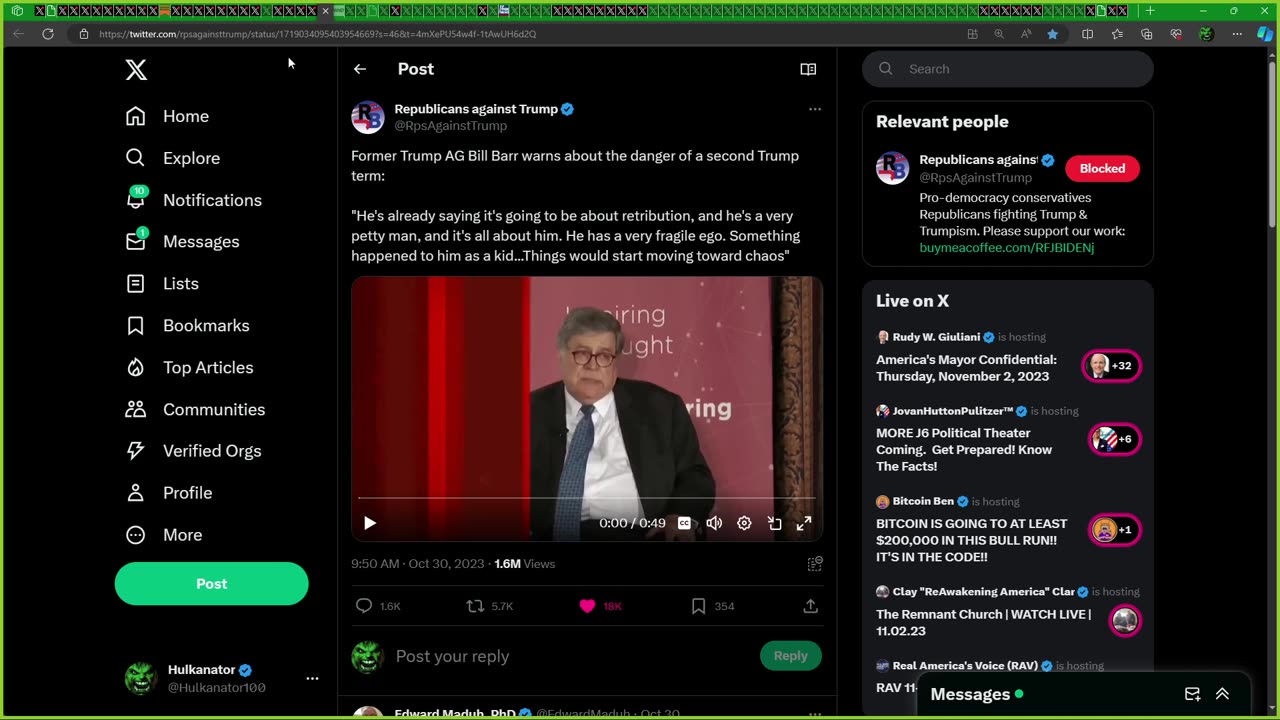Image resolution: width=1280 pixels, height=720 pixels.
Task: Click the @RpsAgainstTrump handle in the post
Action: point(450,126)
